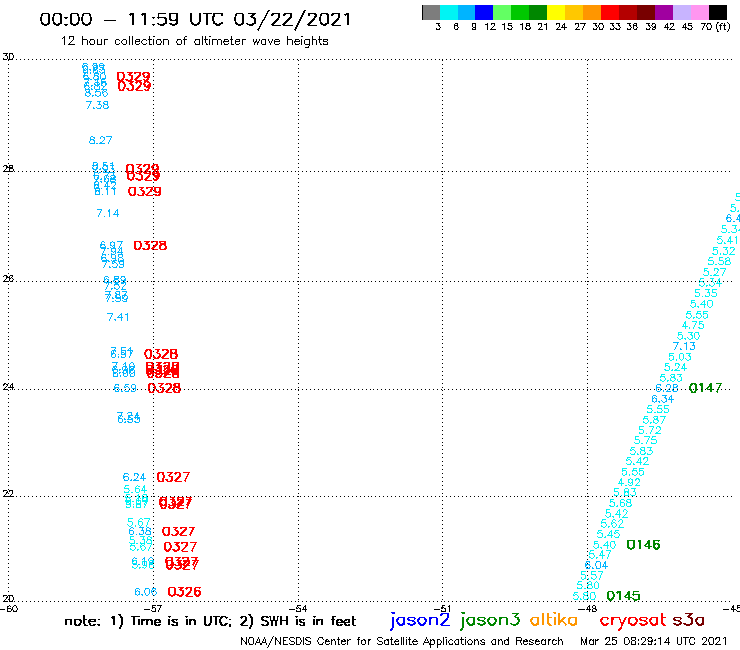Click the bright red 33 ft legend swatch
Viewport: 740px width, 650px height.
coord(610,12)
